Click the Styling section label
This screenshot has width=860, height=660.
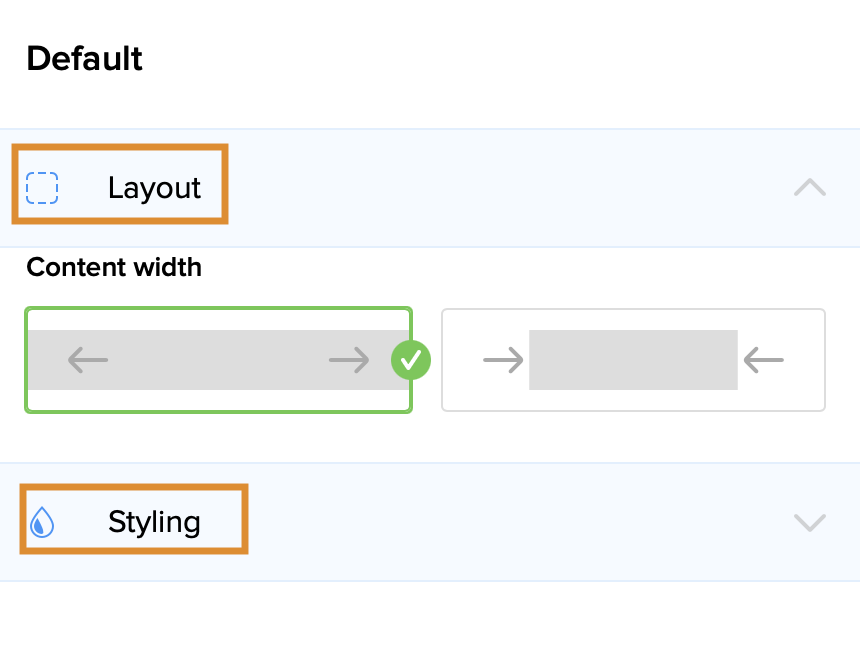(x=154, y=522)
